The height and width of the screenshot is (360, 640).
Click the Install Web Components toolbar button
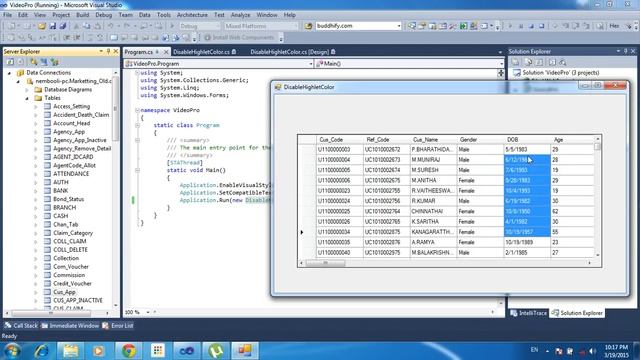(239, 38)
